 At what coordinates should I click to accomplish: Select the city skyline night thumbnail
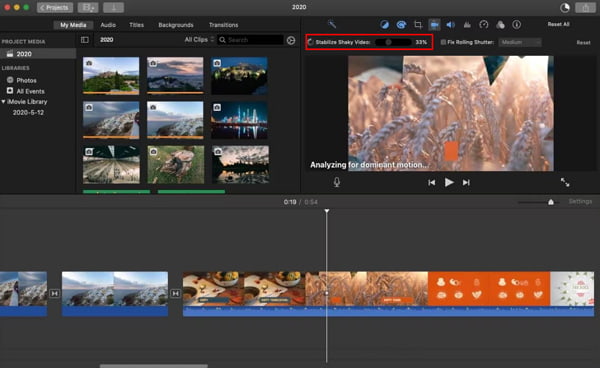pyautogui.click(x=239, y=120)
